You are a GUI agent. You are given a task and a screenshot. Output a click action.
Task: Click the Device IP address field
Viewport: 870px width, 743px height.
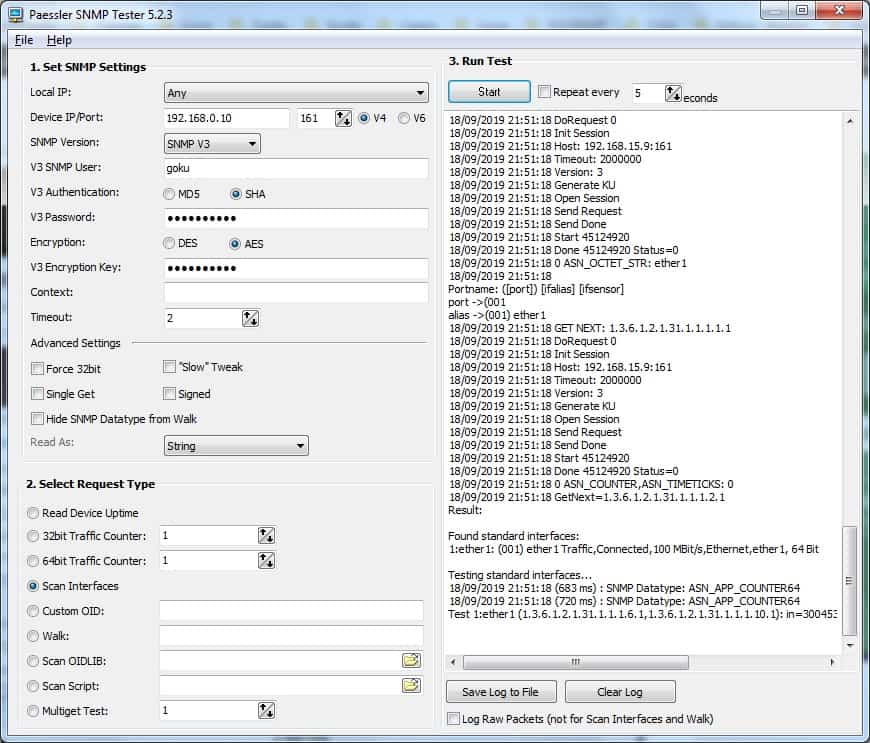tap(226, 118)
